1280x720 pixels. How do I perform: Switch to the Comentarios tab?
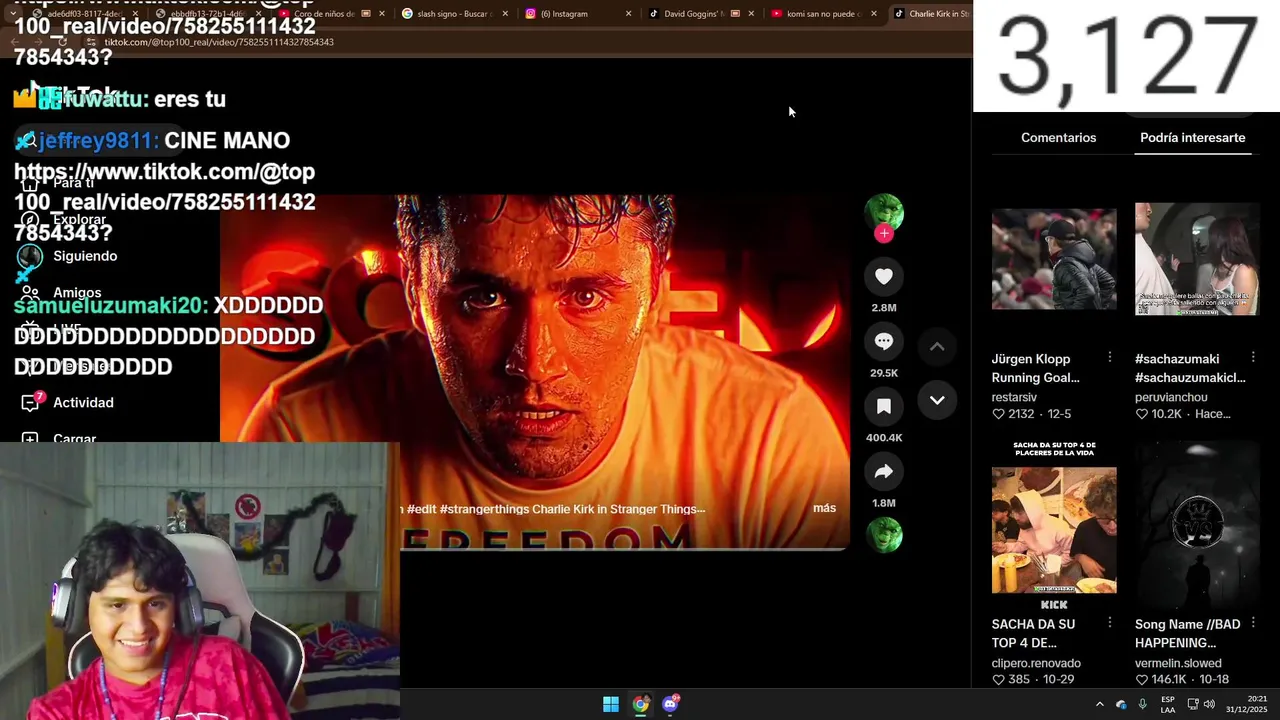click(x=1058, y=138)
